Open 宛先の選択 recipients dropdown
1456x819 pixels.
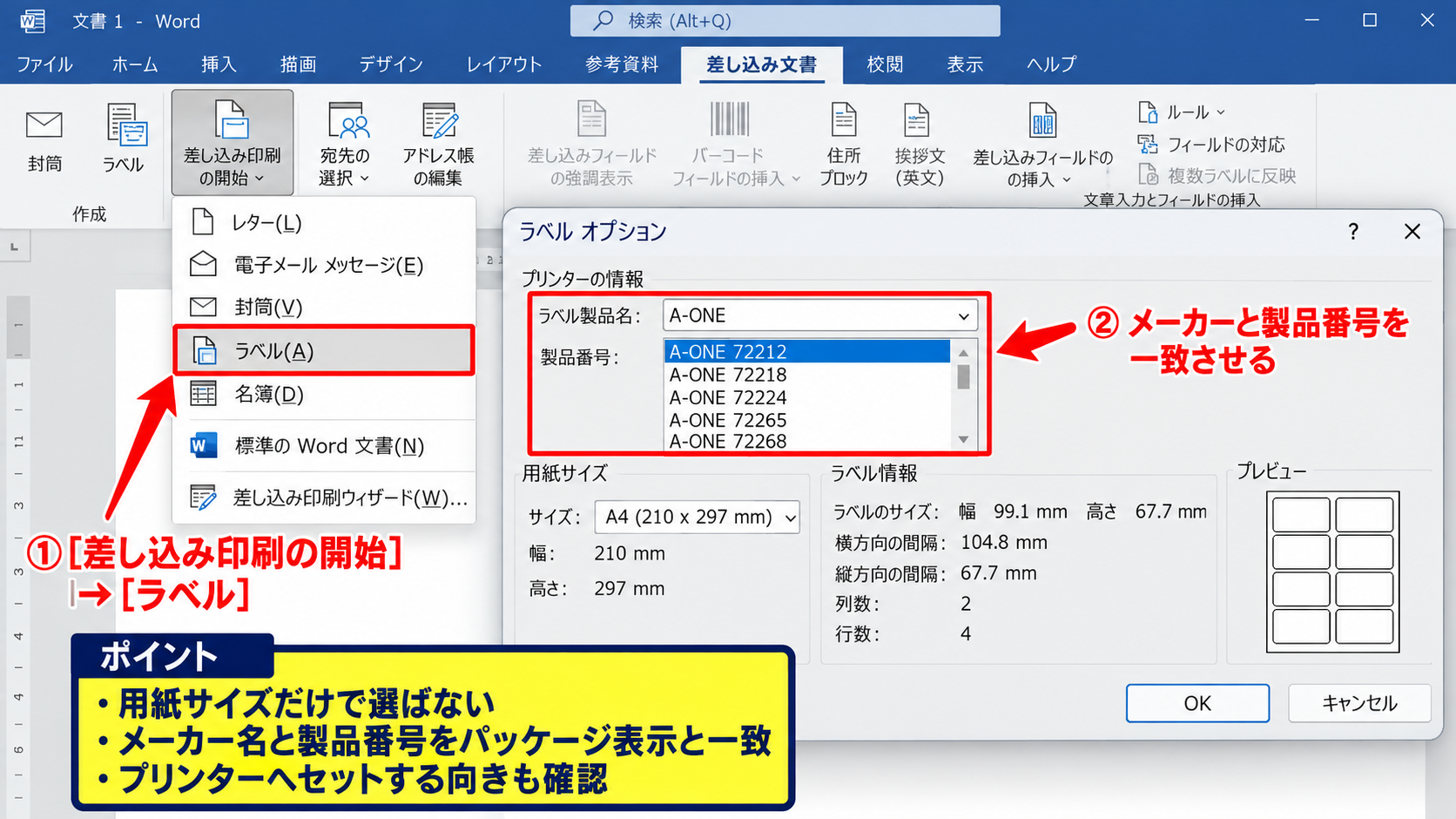(345, 144)
